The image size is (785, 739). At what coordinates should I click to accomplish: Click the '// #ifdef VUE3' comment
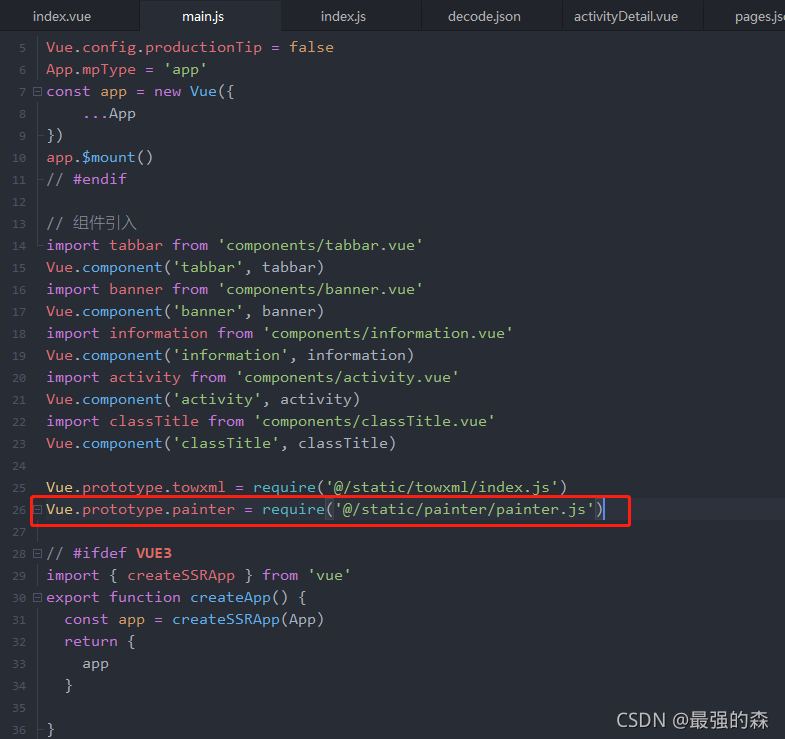coord(109,554)
